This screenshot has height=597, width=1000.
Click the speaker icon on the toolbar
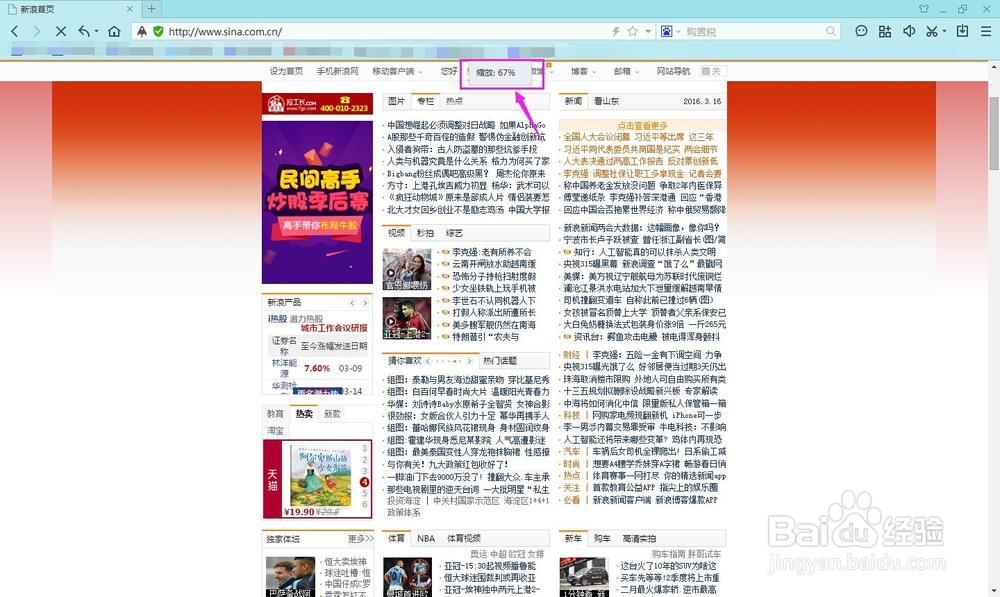click(909, 31)
